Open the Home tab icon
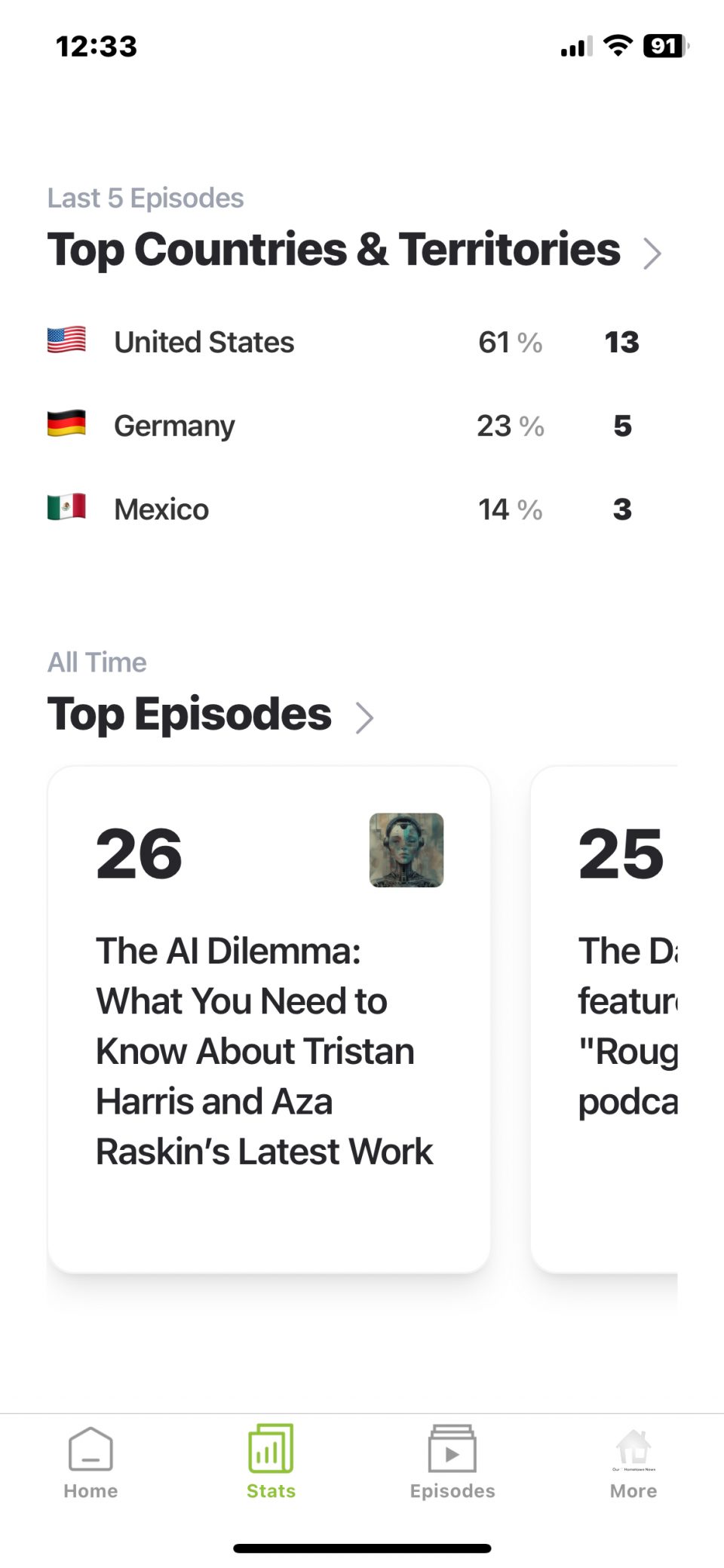 (x=90, y=1449)
